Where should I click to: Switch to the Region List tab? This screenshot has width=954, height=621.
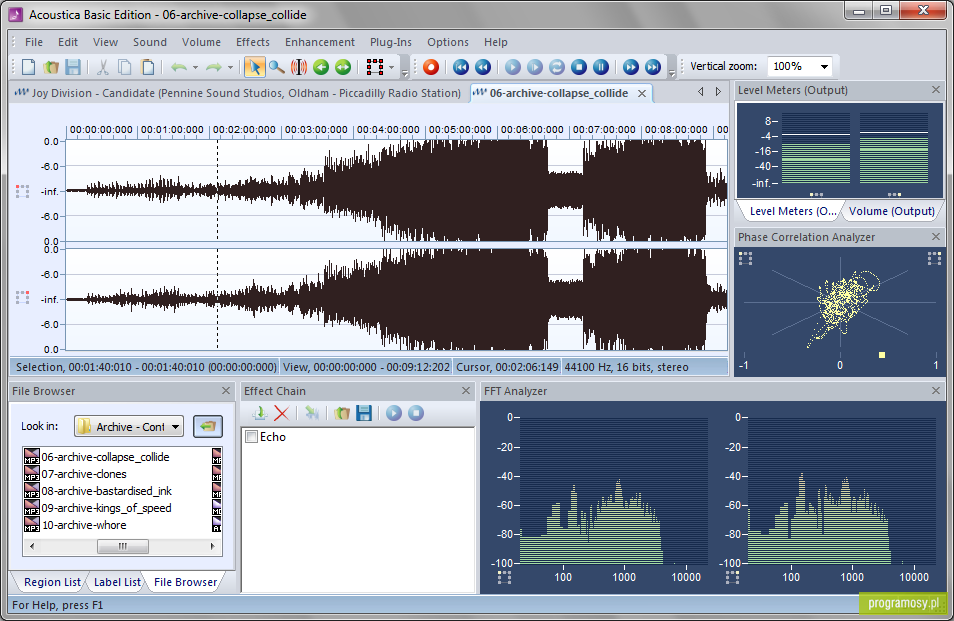52,582
